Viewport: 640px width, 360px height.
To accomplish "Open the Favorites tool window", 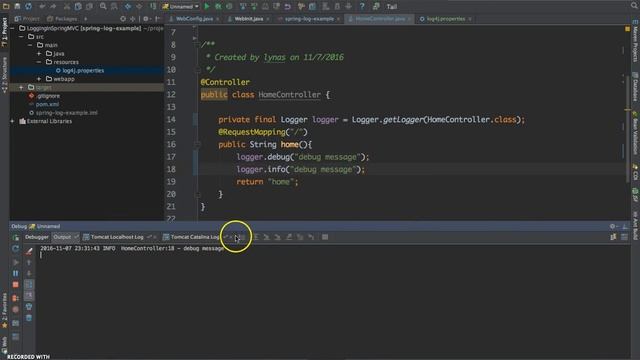I will (x=4, y=311).
